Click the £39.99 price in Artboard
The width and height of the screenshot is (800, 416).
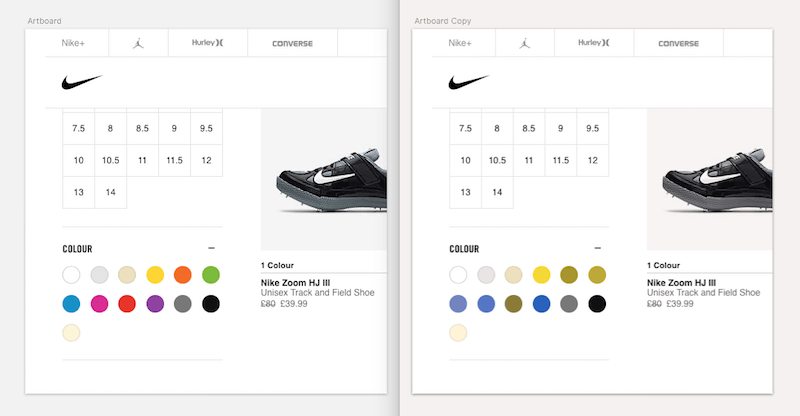pyautogui.click(x=294, y=304)
